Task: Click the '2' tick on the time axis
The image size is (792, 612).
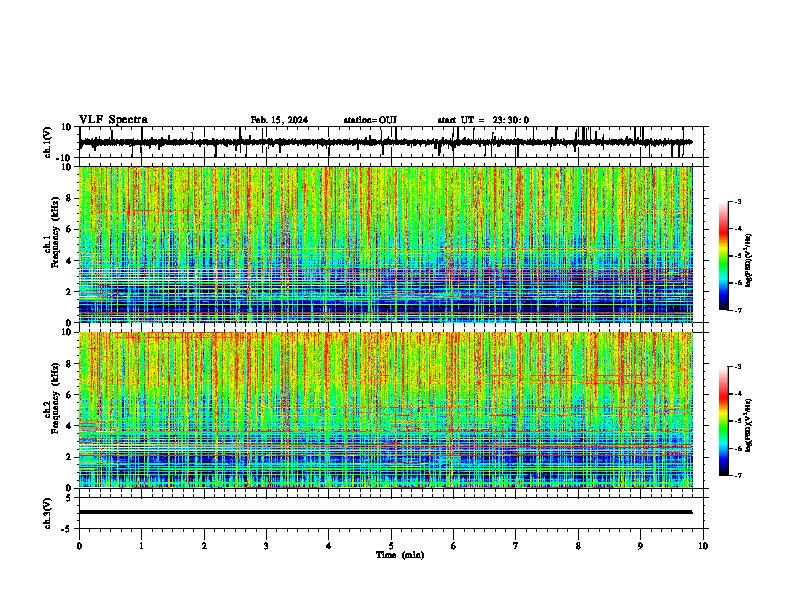Action: pyautogui.click(x=204, y=546)
